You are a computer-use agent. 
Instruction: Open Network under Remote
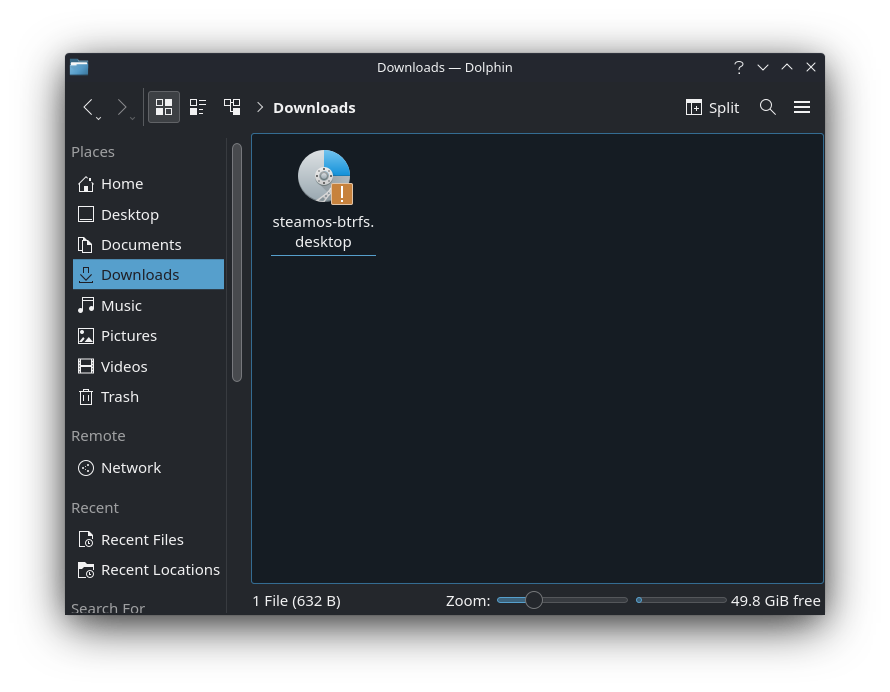coord(149,468)
